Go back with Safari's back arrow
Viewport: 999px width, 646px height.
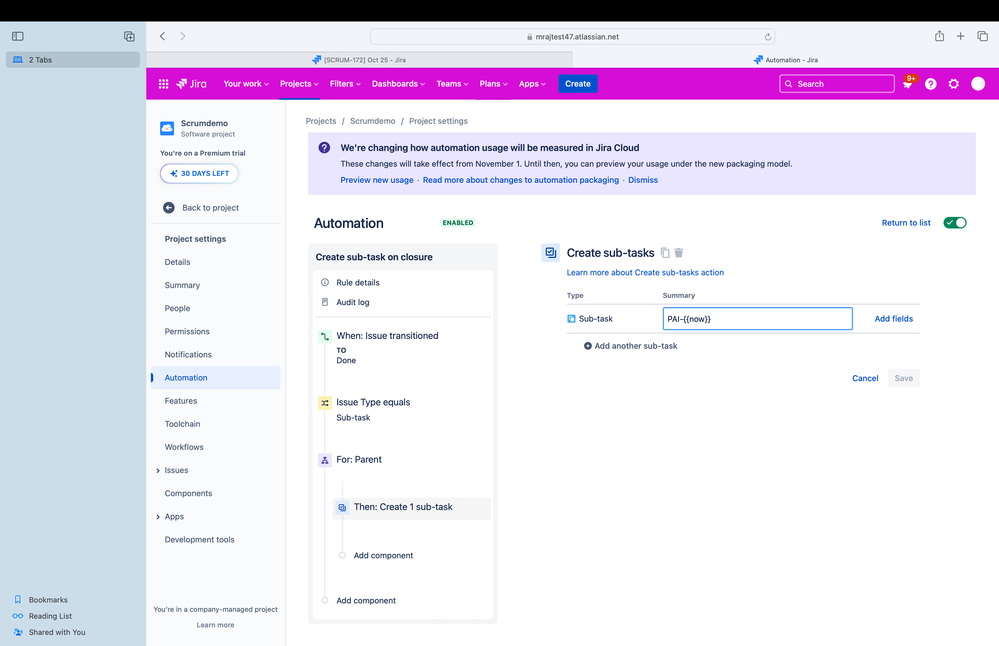point(162,36)
